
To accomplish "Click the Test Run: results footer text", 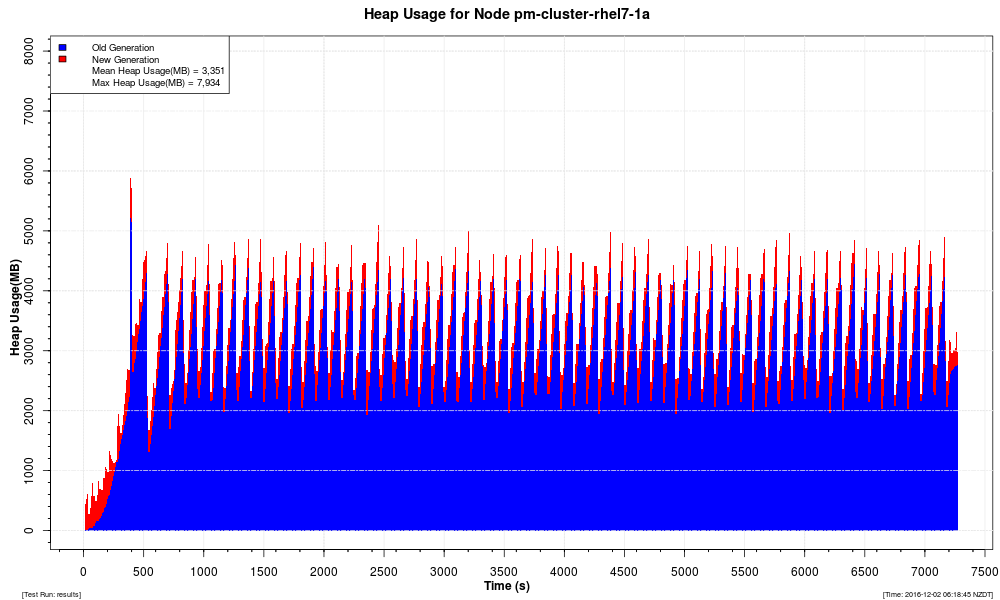I will coord(51,594).
